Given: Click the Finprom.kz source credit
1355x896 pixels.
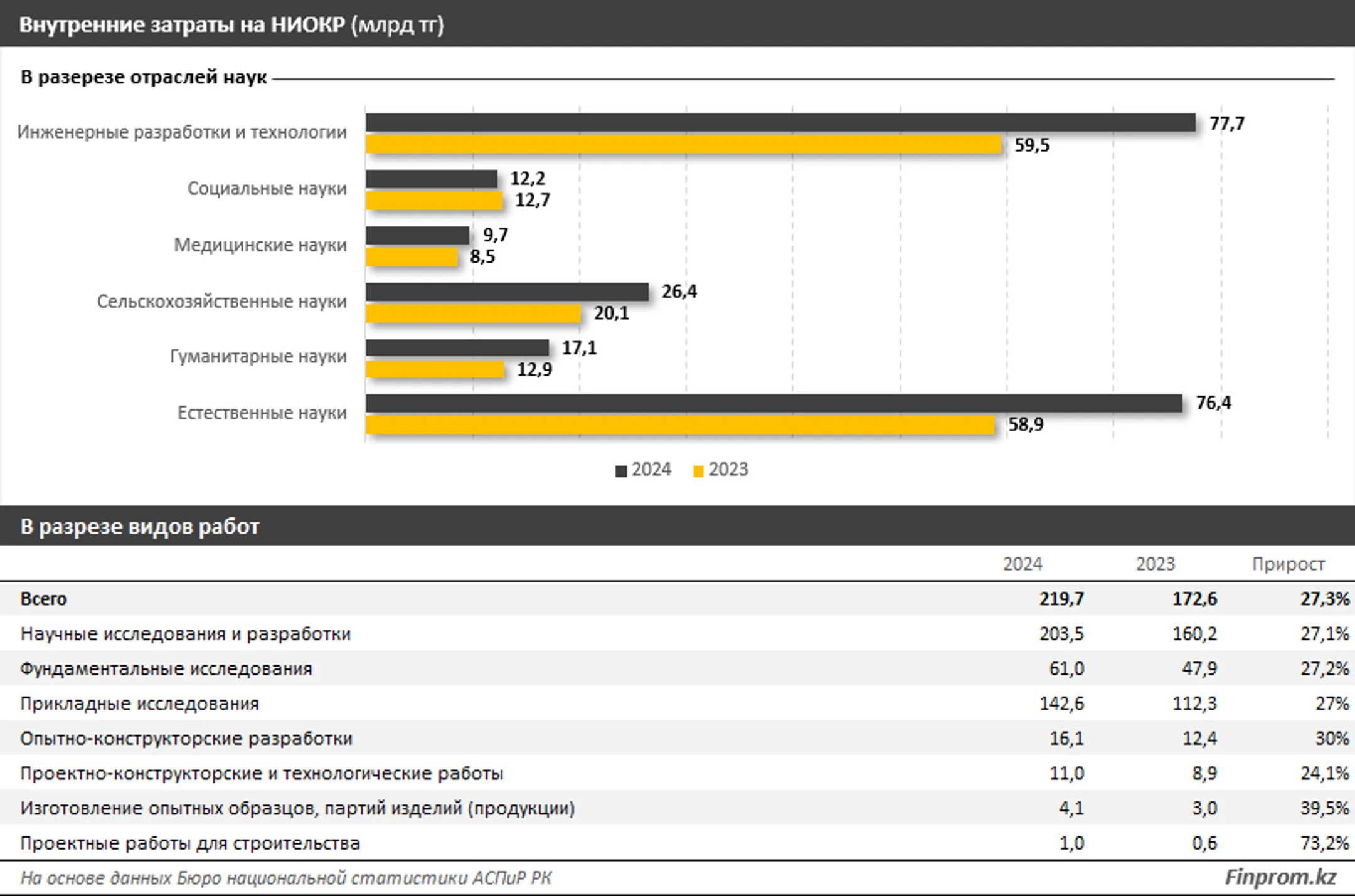Looking at the screenshot, I should coord(1280,877).
